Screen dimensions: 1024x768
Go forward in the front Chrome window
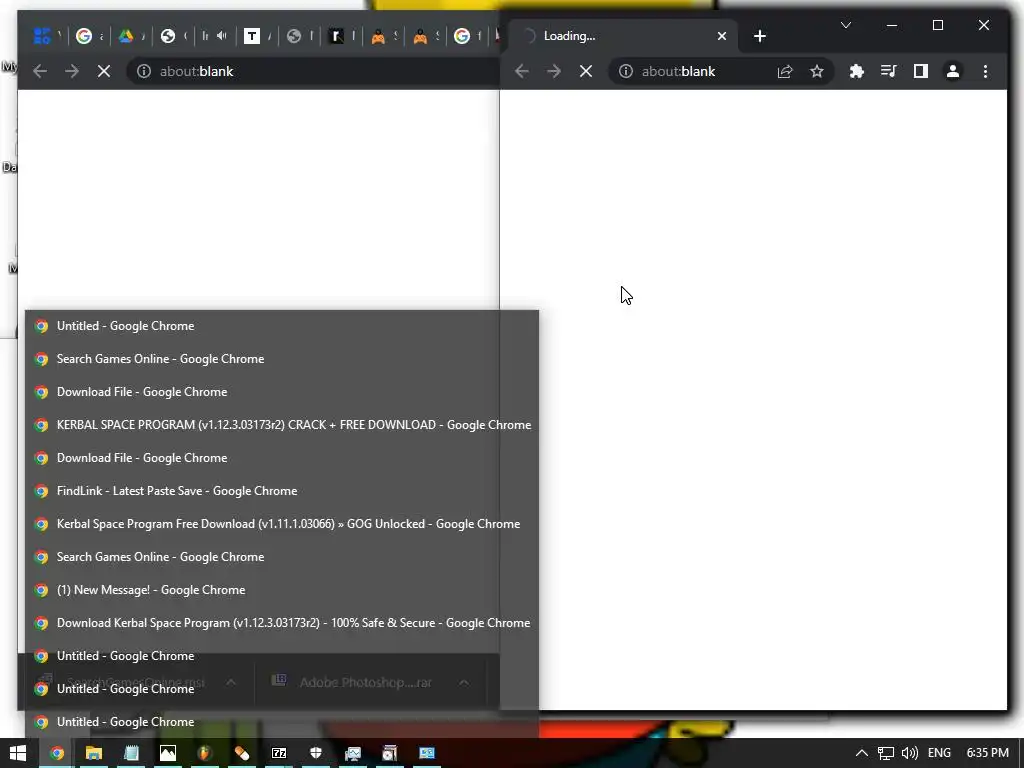click(x=554, y=71)
